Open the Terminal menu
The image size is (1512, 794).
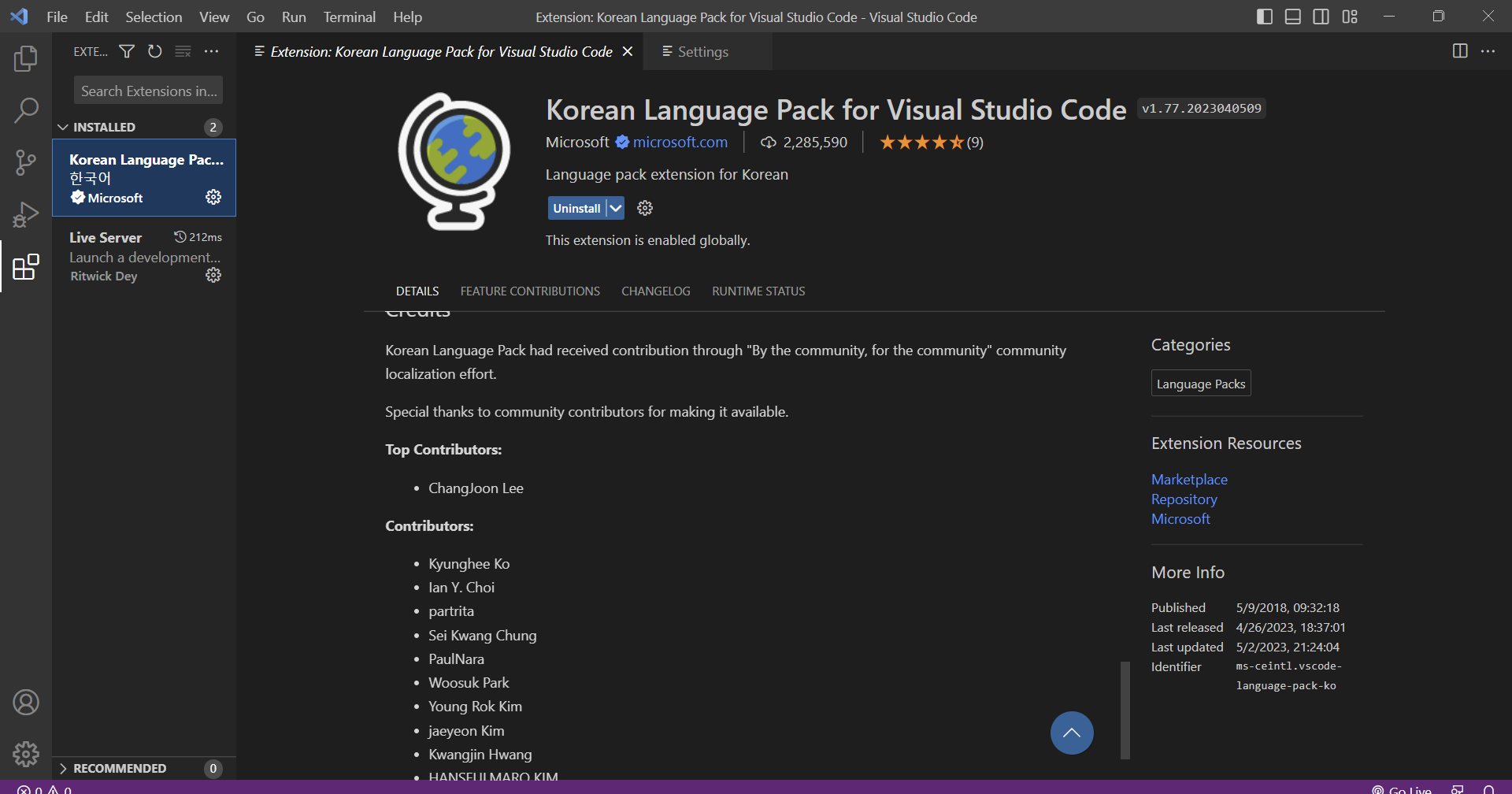350,17
